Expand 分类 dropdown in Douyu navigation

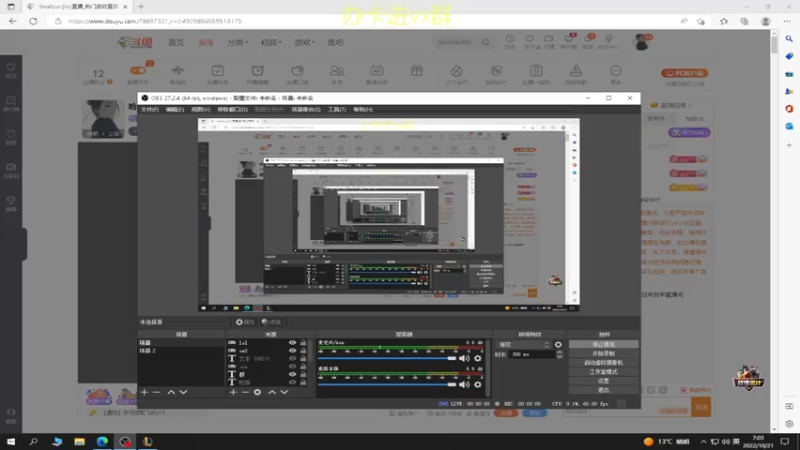(238, 42)
